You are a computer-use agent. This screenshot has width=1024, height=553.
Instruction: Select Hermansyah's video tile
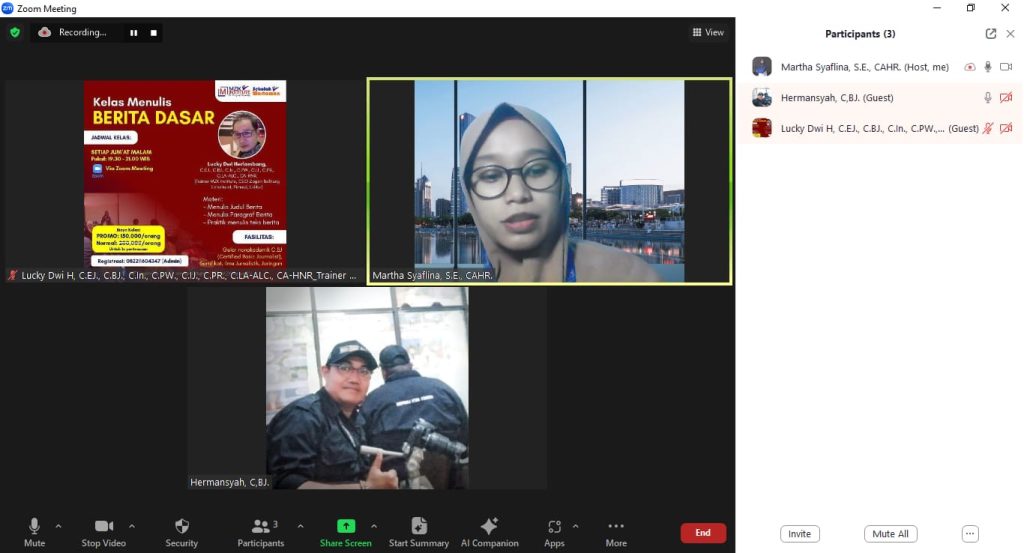(367, 388)
